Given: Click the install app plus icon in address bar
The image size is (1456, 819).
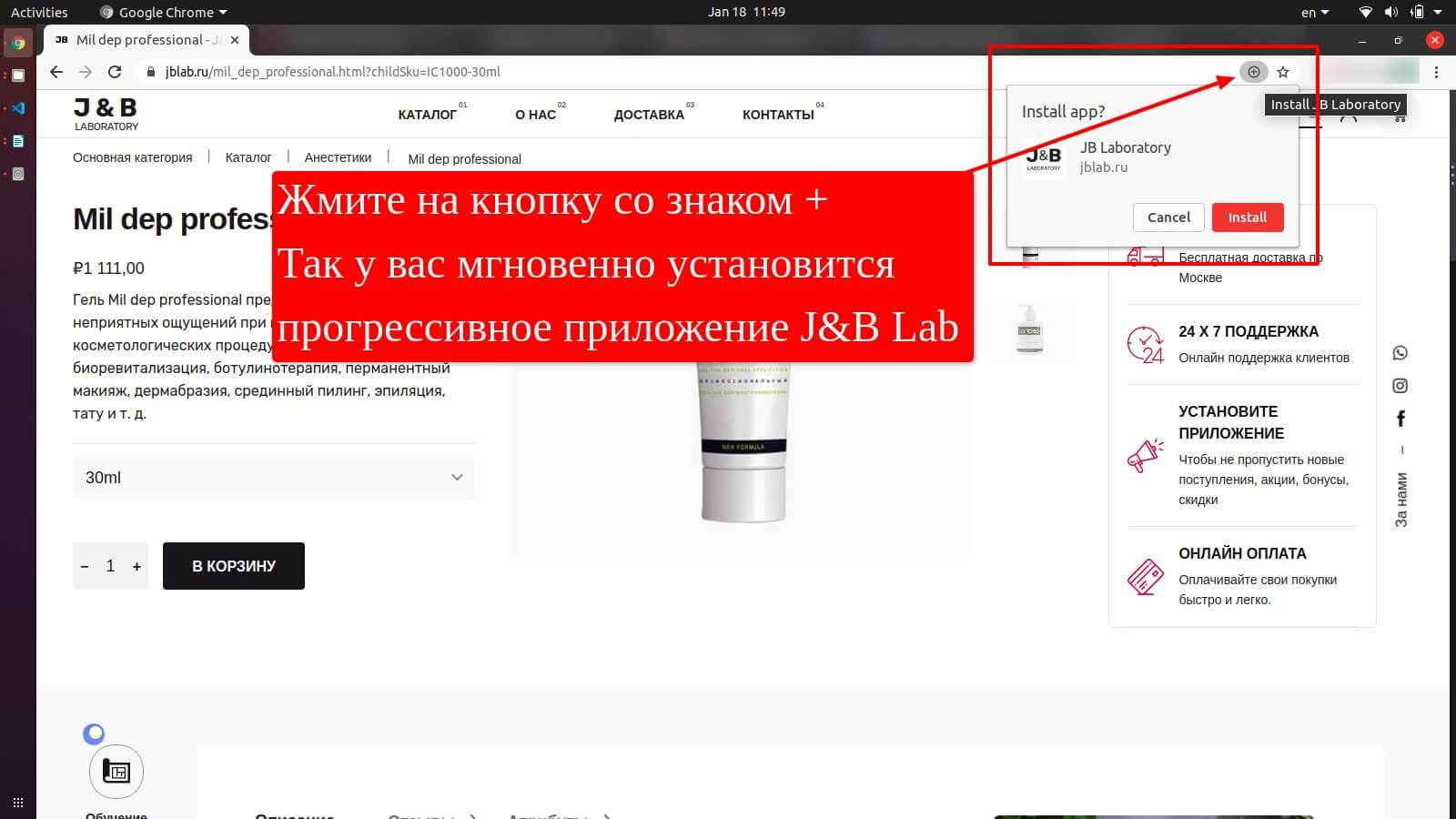Looking at the screenshot, I should pos(1253,72).
